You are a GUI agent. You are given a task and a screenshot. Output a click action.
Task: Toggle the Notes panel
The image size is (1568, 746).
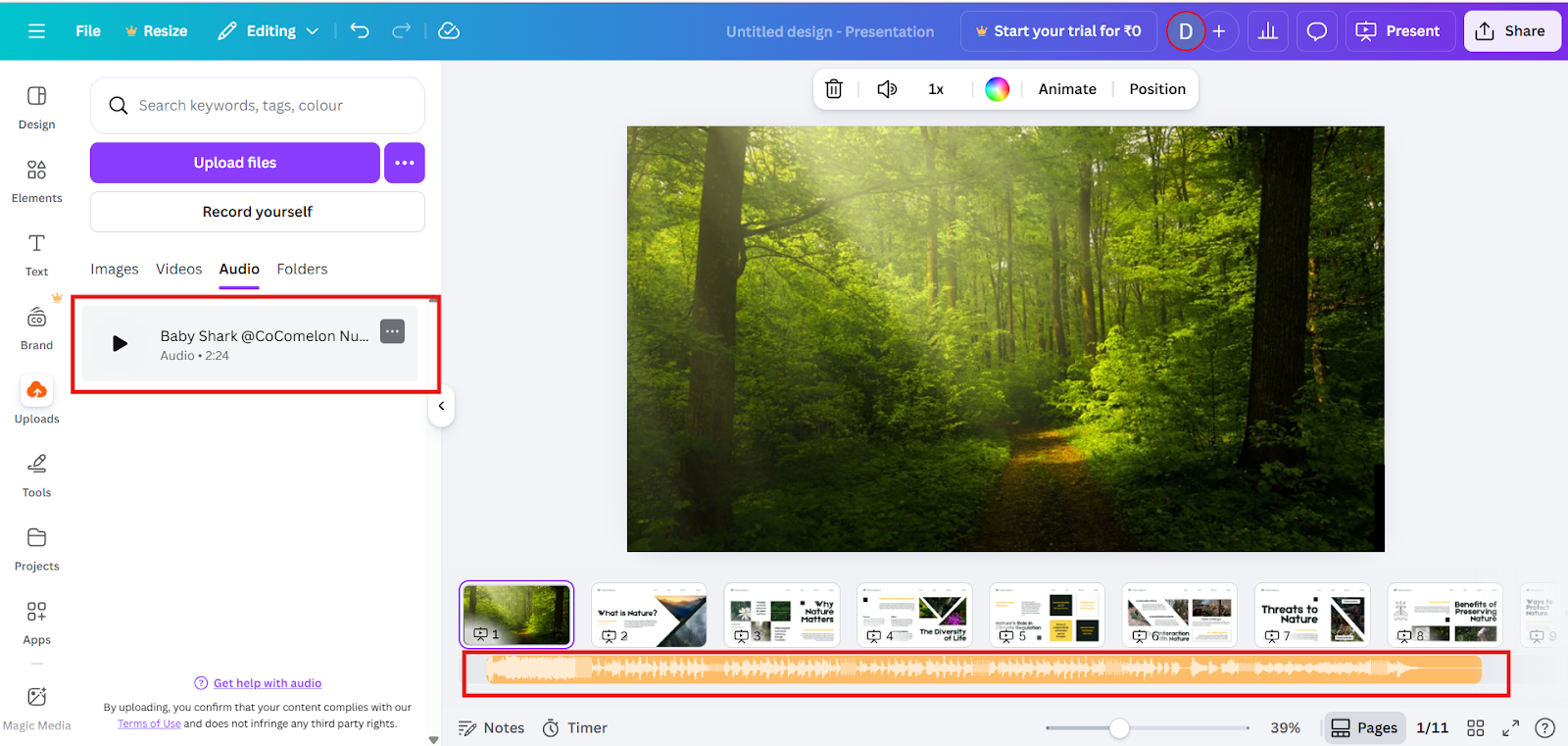point(492,727)
